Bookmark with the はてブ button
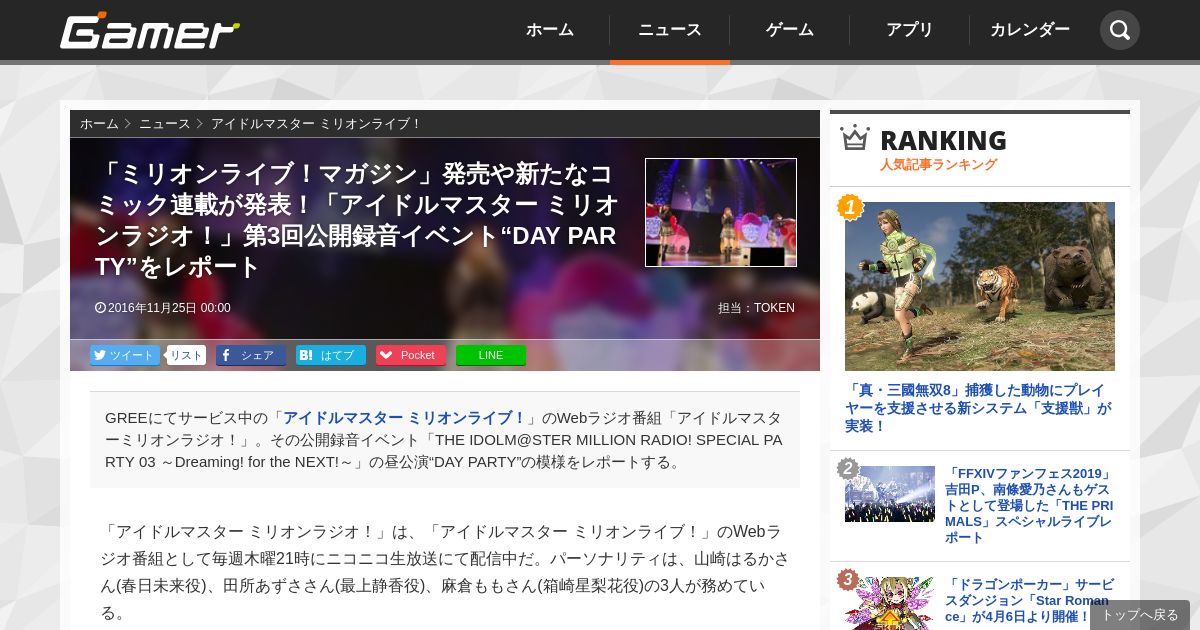The width and height of the screenshot is (1200, 630). point(331,355)
